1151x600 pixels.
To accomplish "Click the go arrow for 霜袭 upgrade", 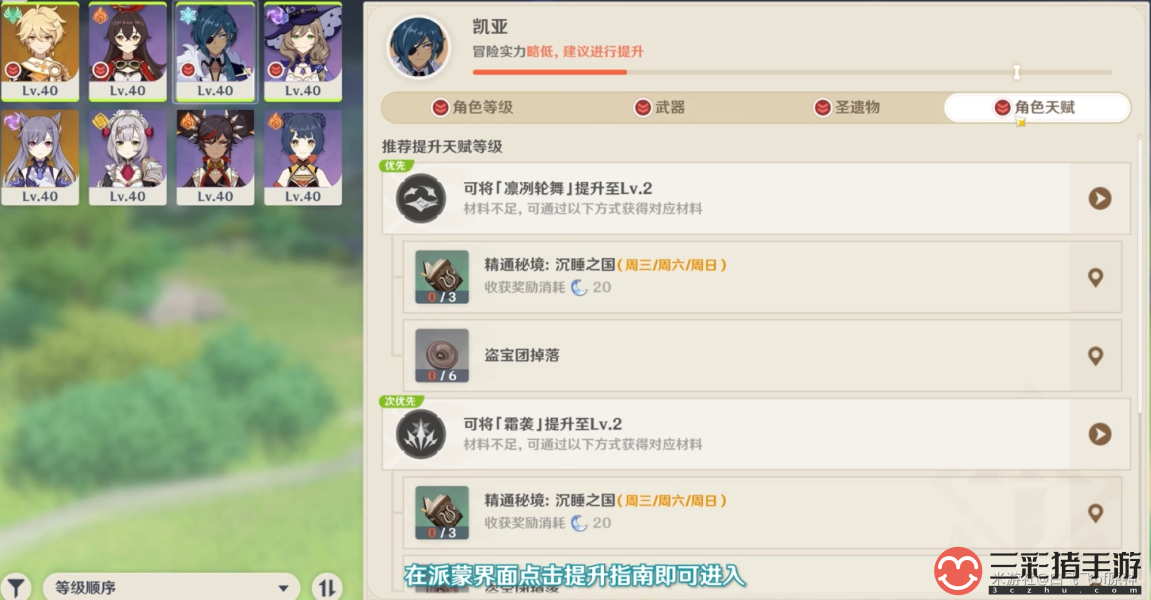I will click(1100, 434).
